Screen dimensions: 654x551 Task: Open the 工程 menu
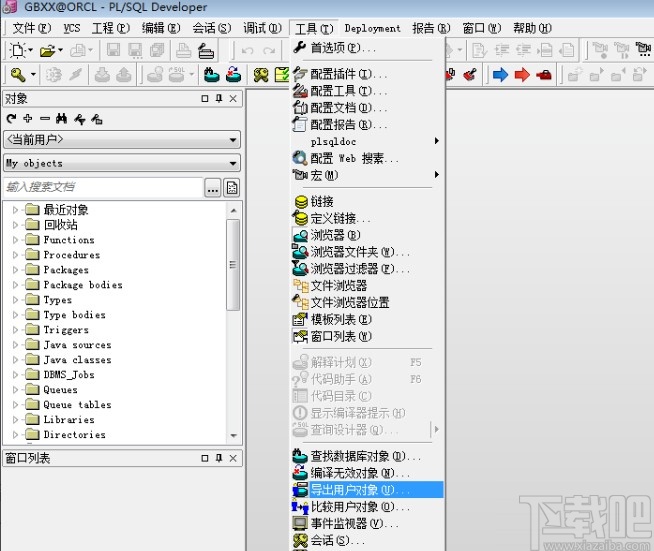pos(111,28)
